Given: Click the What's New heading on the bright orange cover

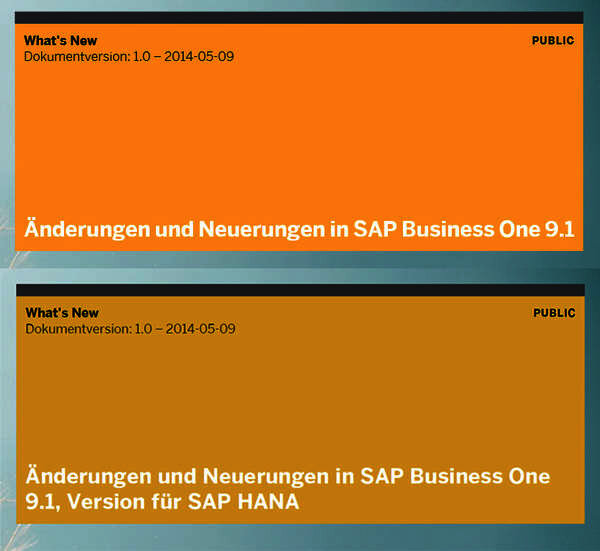Looking at the screenshot, I should (61, 41).
